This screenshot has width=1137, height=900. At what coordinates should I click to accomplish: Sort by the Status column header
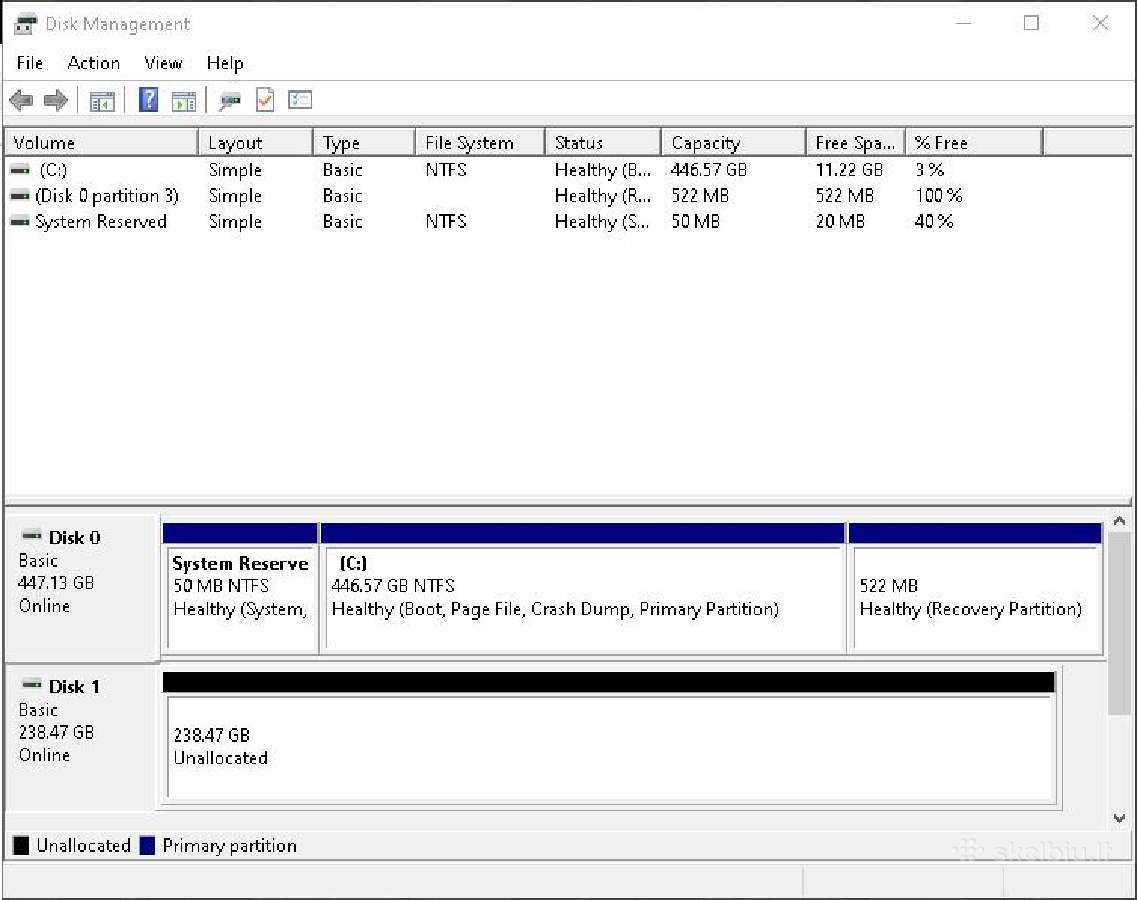click(603, 142)
